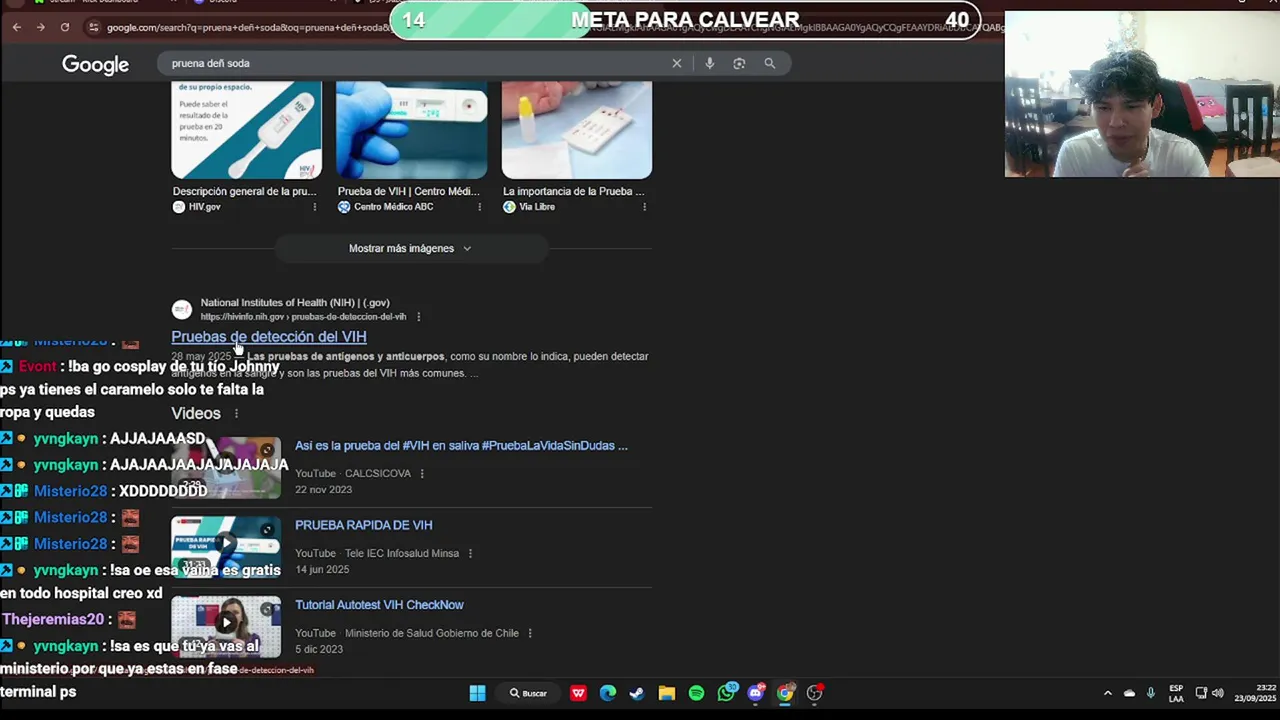The height and width of the screenshot is (720, 1280).
Task: Open Videos section options menu
Action: coord(236,413)
